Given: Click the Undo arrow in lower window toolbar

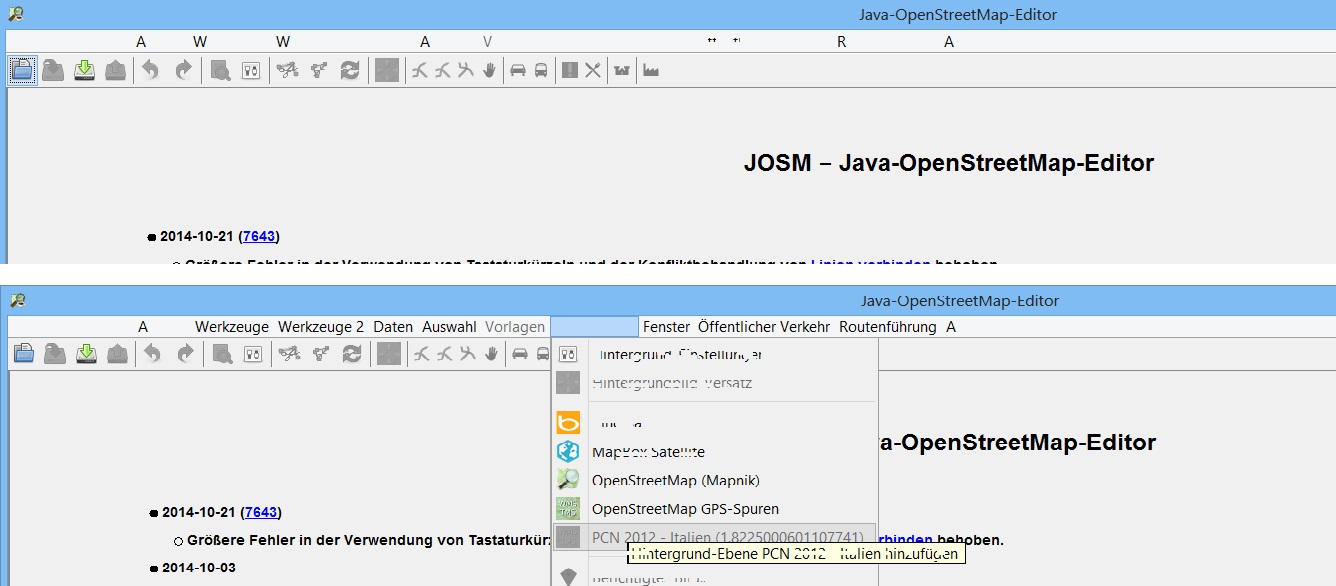Looking at the screenshot, I should (152, 352).
